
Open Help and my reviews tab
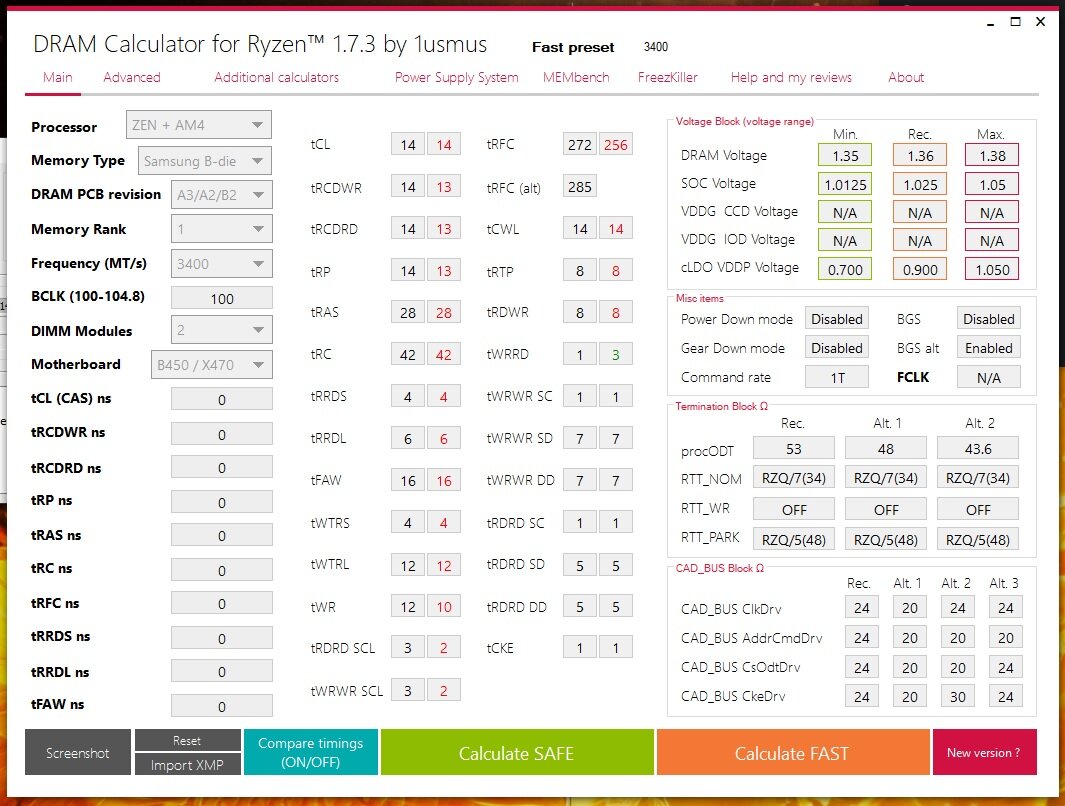click(791, 77)
